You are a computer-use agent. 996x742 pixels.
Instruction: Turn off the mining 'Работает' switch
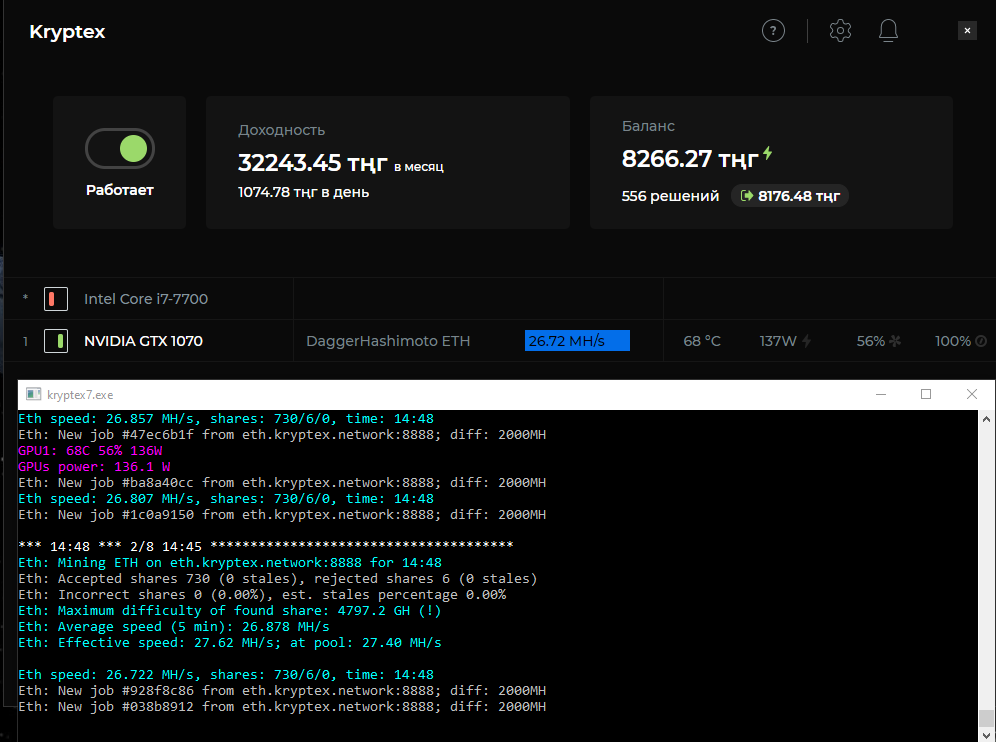(x=120, y=149)
